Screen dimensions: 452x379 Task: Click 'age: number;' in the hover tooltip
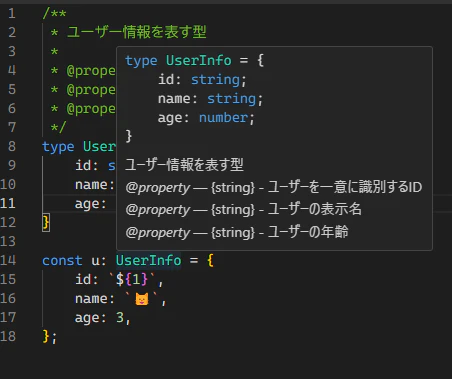206,118
